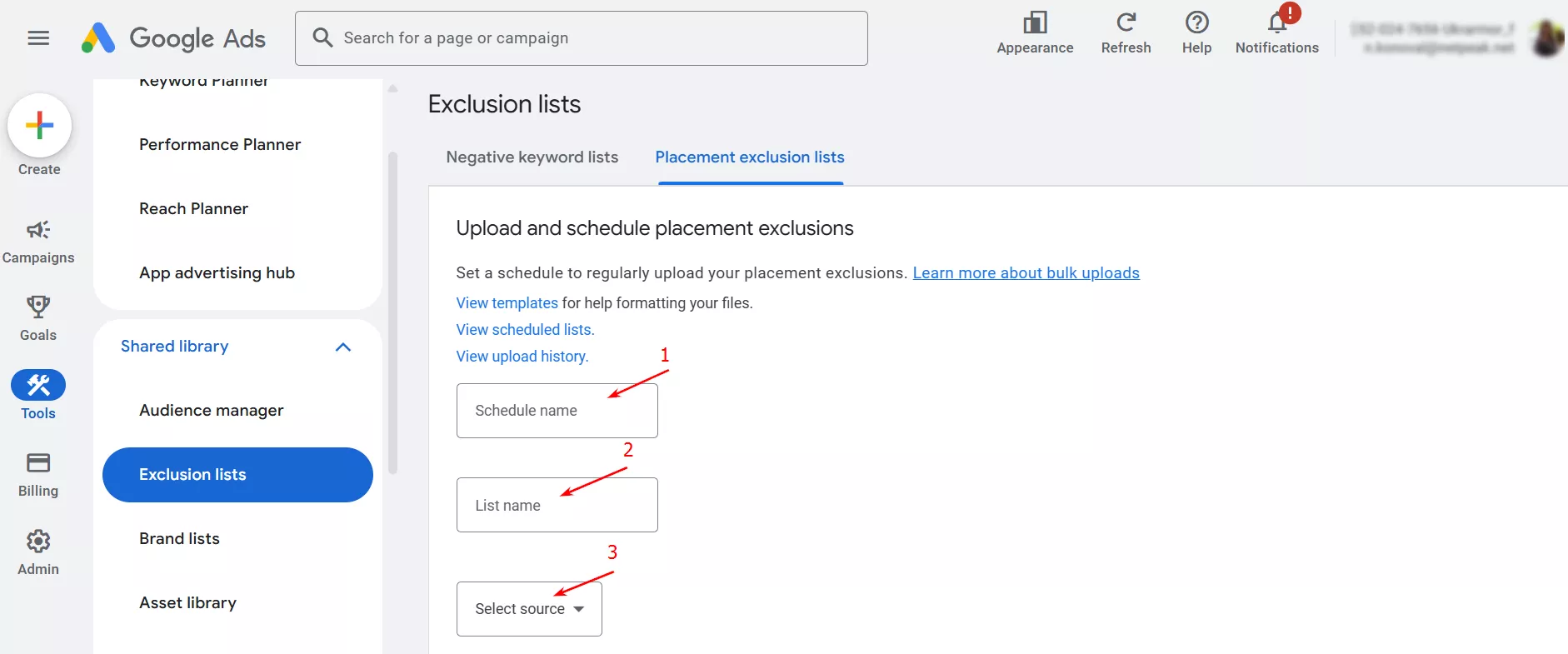Open Goals trophy icon
Screen dimensions: 1568x654
tap(38, 307)
